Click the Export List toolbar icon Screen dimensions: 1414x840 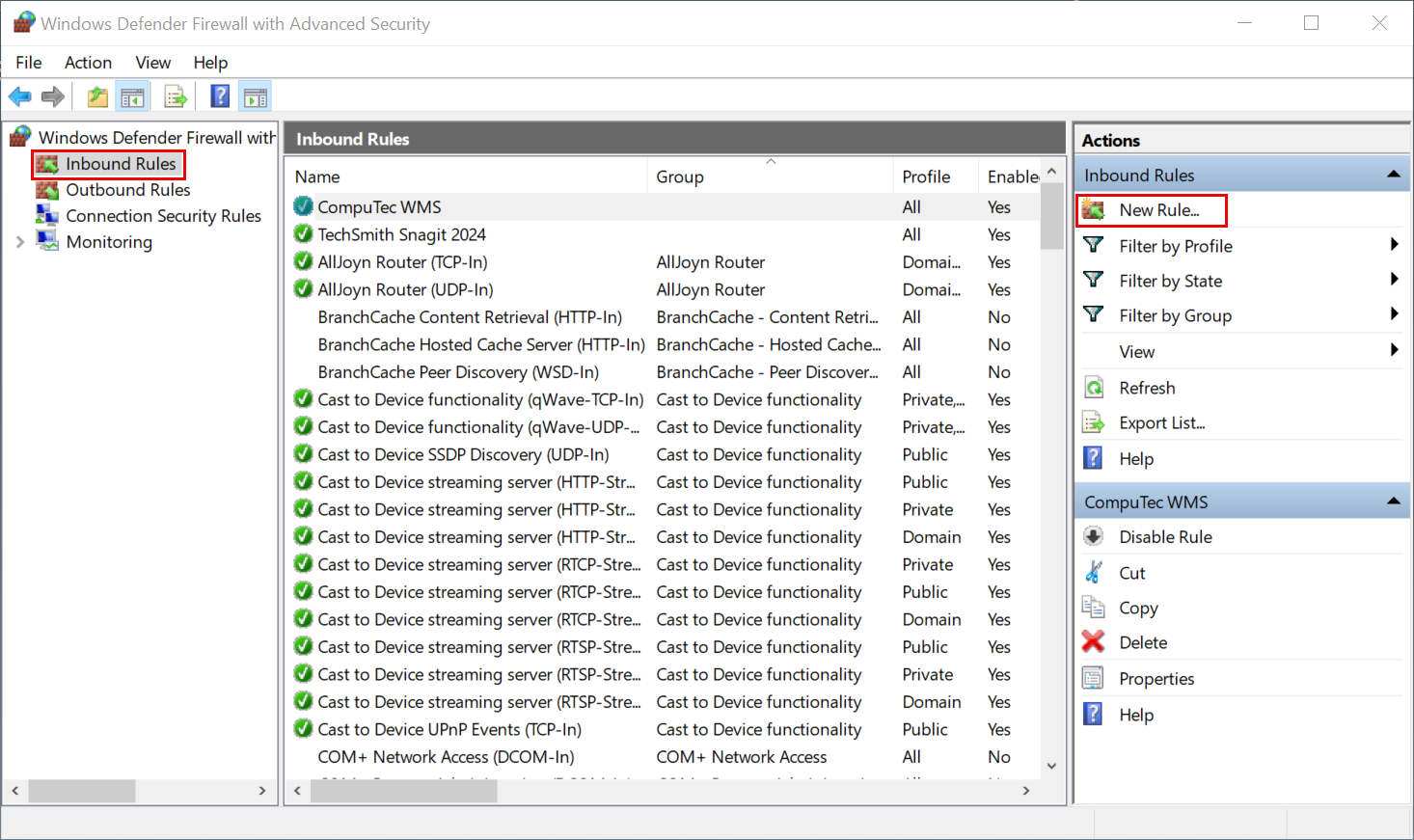click(176, 96)
